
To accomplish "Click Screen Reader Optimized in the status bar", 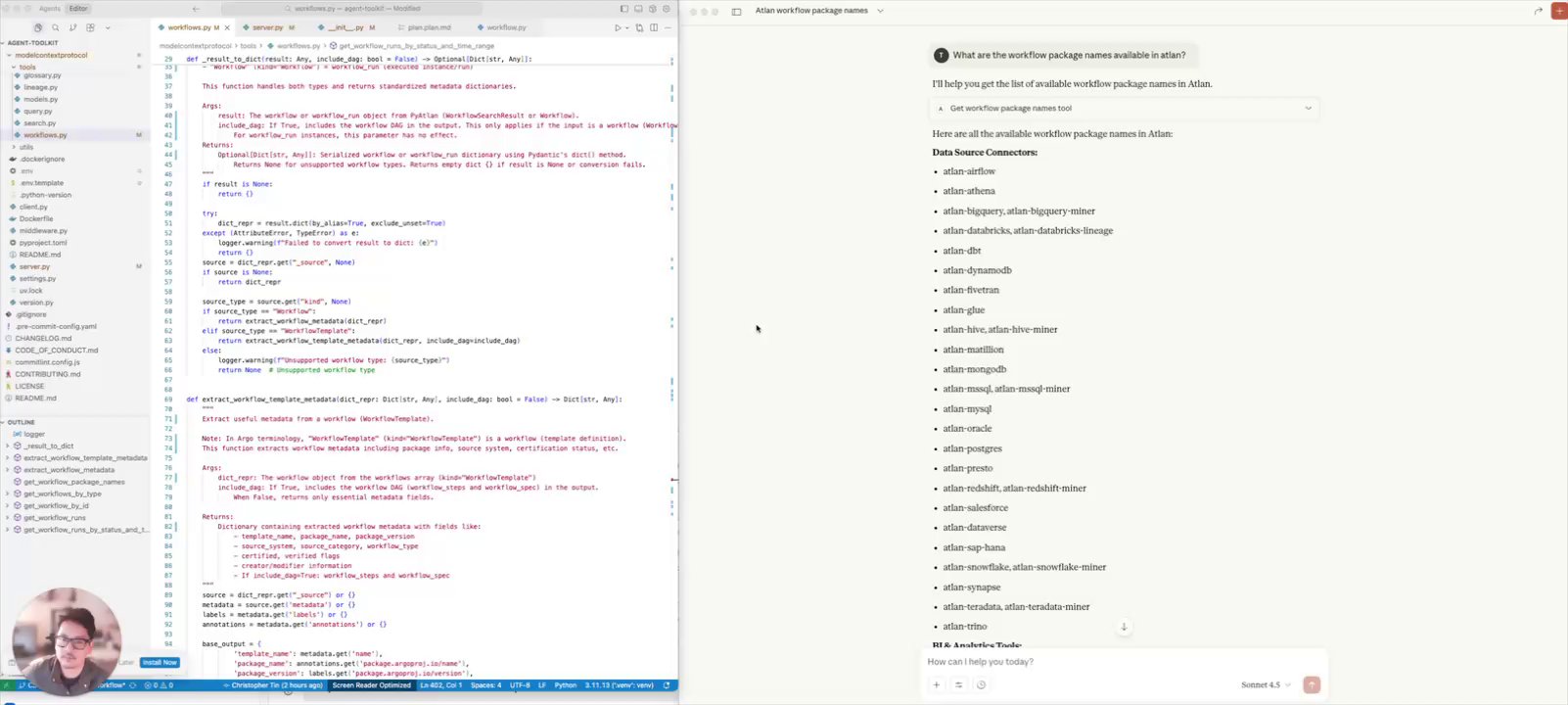I will coord(372,685).
